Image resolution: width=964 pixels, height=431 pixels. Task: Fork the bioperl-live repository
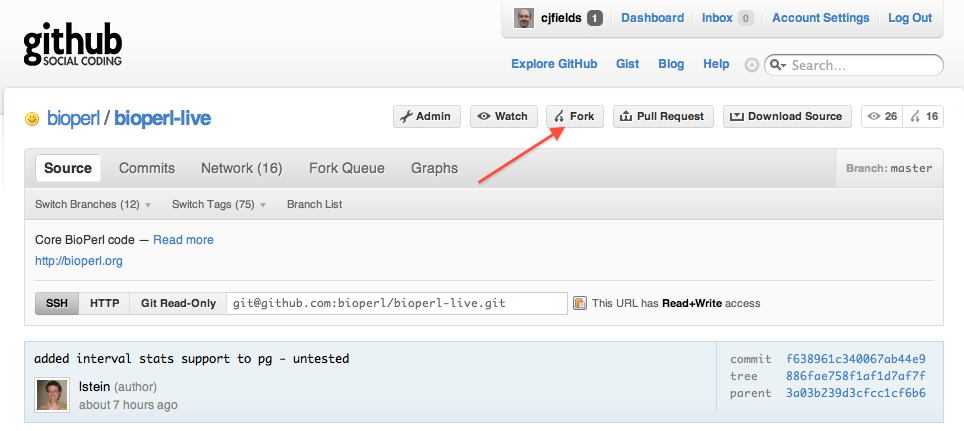(575, 116)
